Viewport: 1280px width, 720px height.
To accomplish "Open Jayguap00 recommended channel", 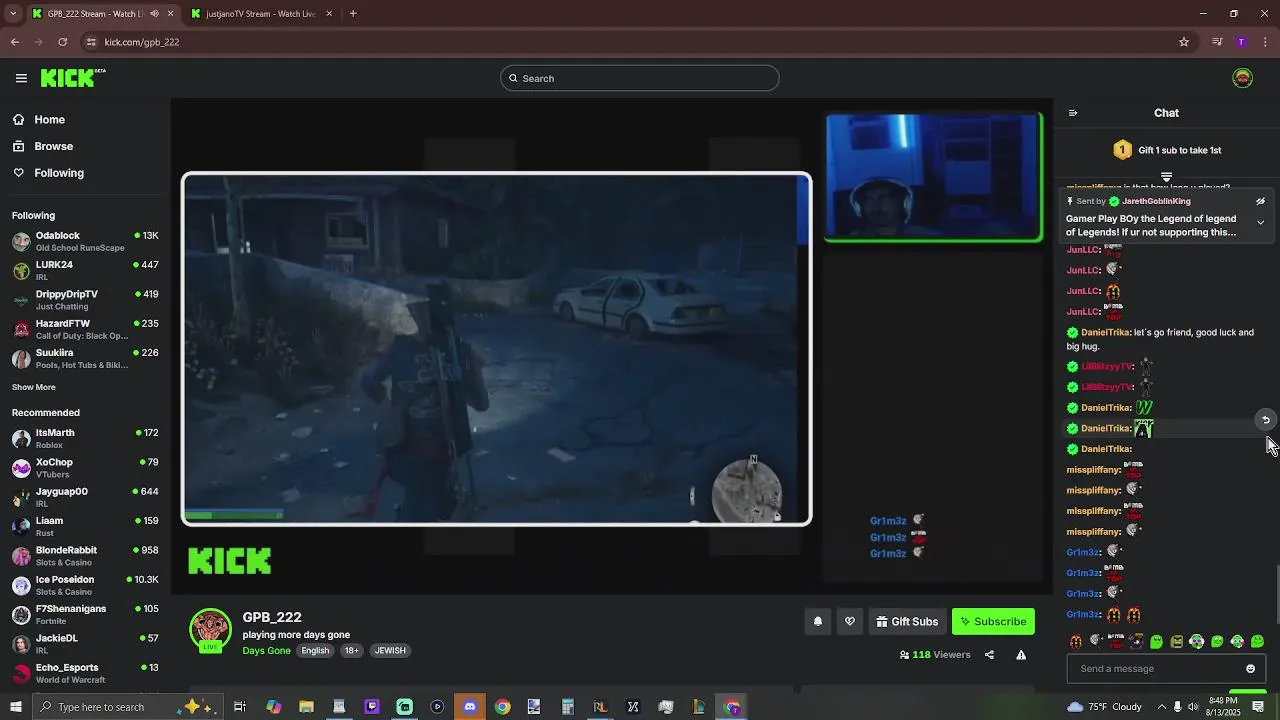I will (85, 497).
